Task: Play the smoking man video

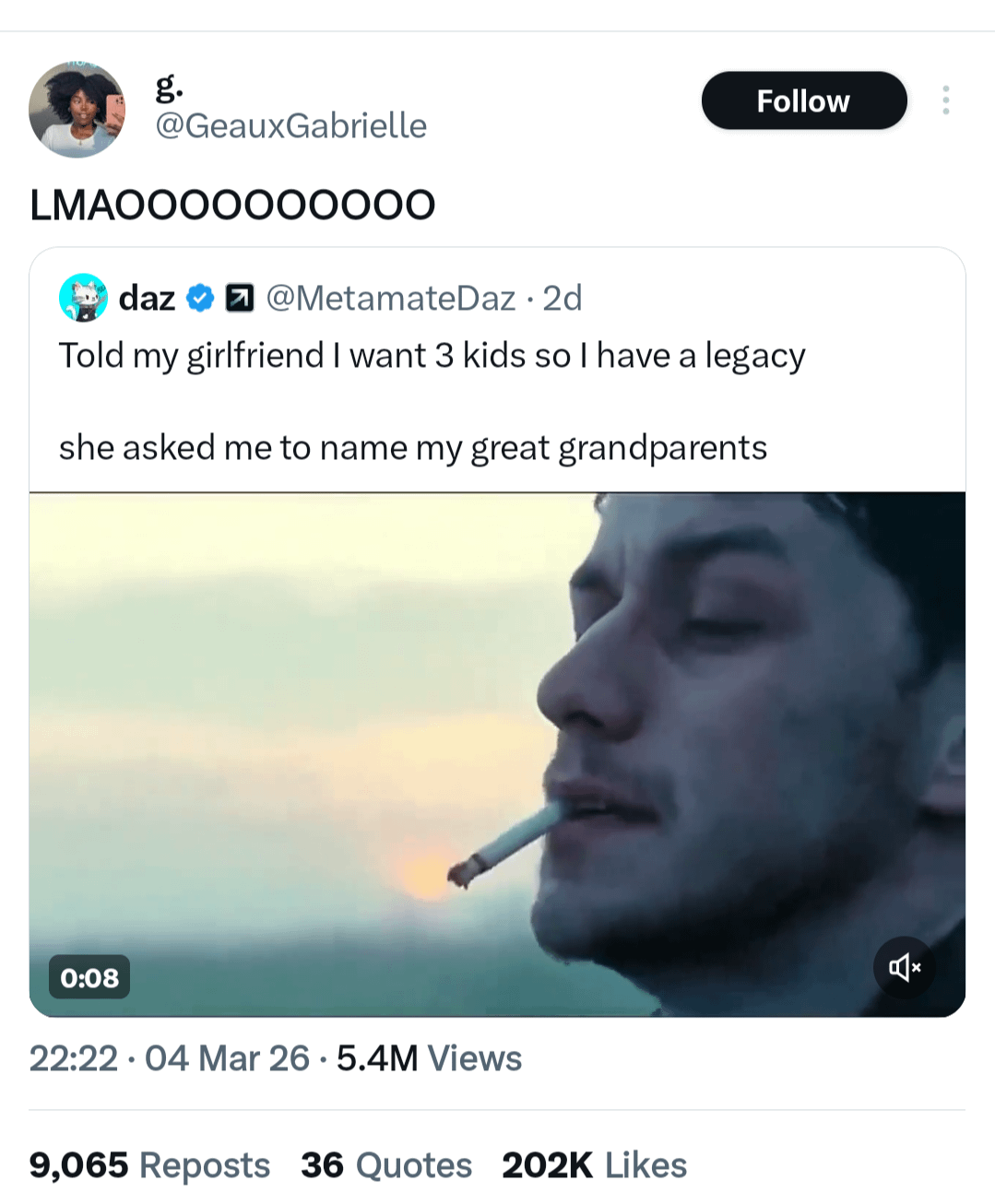Action: (x=497, y=754)
